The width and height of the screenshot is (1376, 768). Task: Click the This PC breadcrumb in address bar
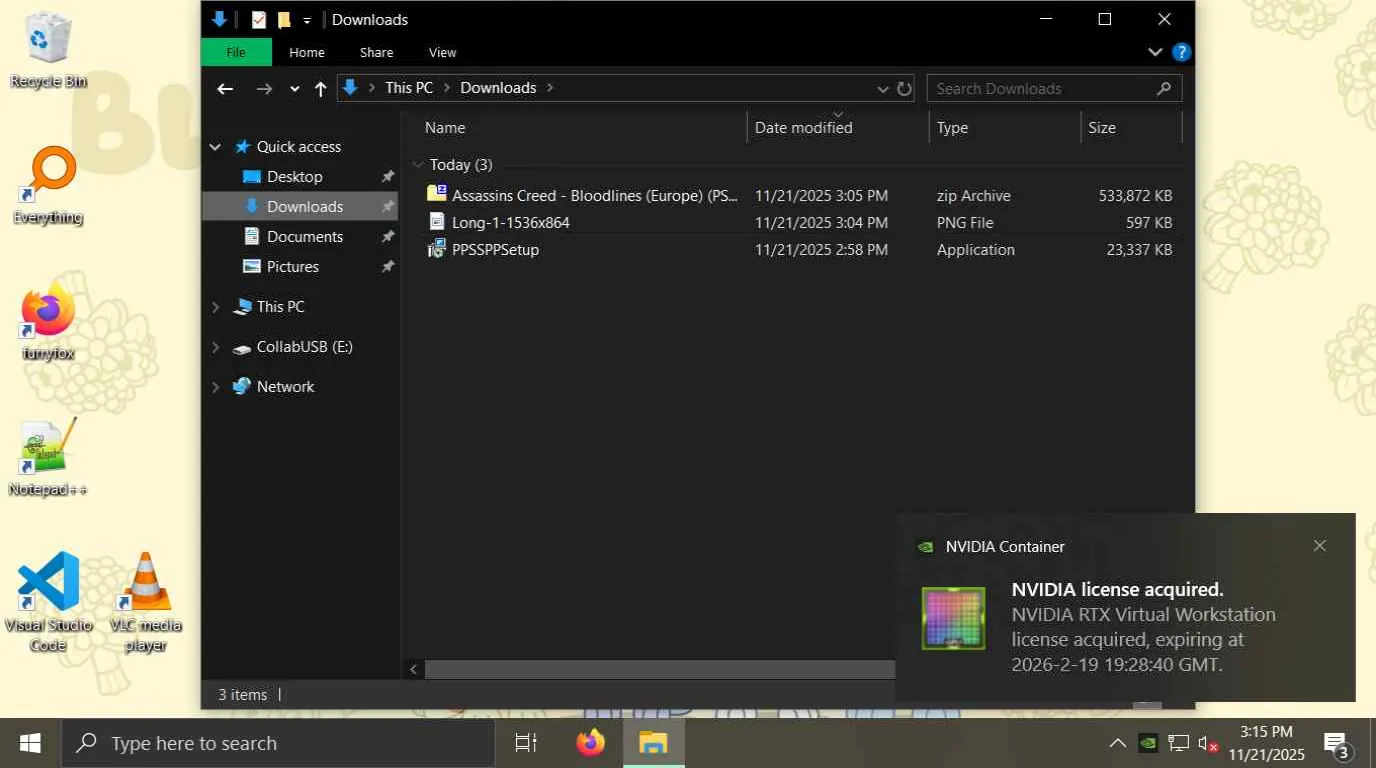(x=409, y=88)
